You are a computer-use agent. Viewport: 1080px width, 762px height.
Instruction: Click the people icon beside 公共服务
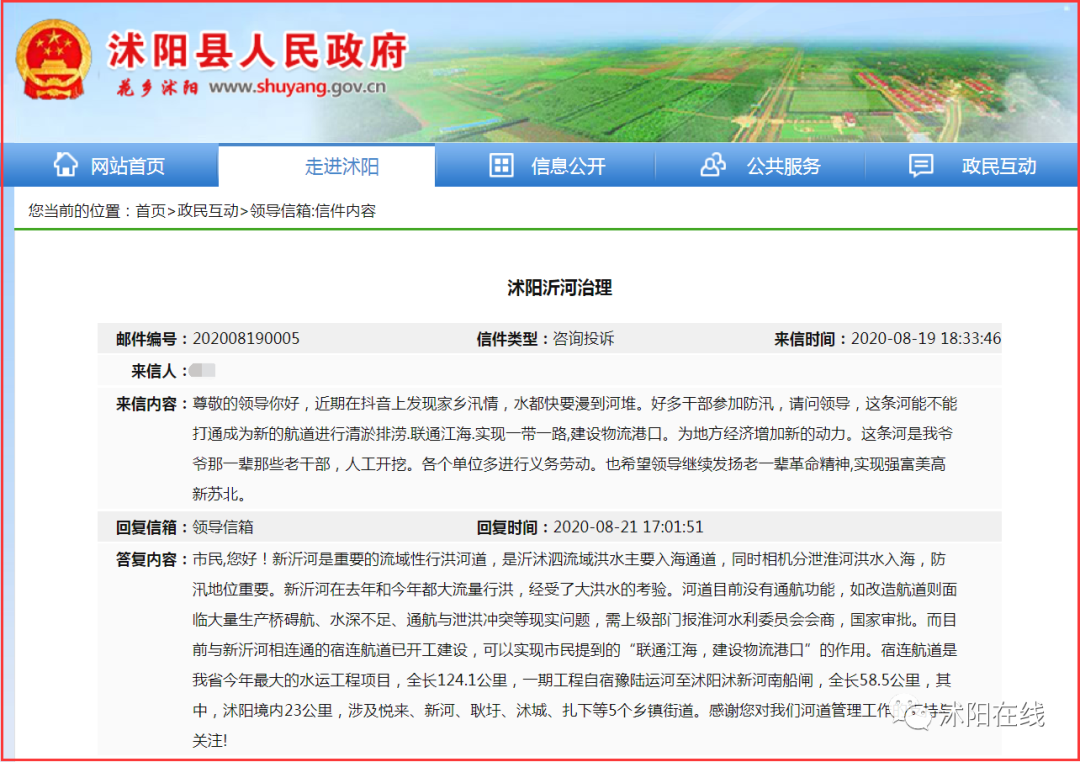(713, 165)
